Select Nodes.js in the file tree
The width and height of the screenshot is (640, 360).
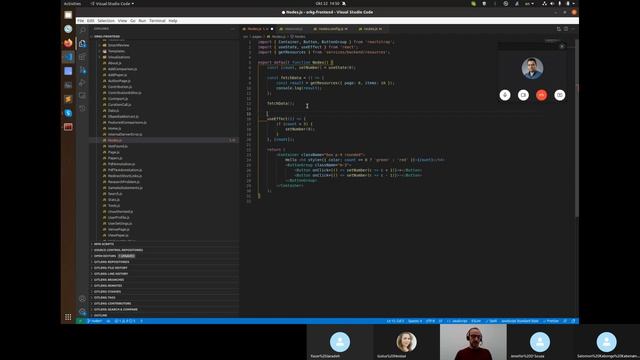pyautogui.click(x=164, y=140)
